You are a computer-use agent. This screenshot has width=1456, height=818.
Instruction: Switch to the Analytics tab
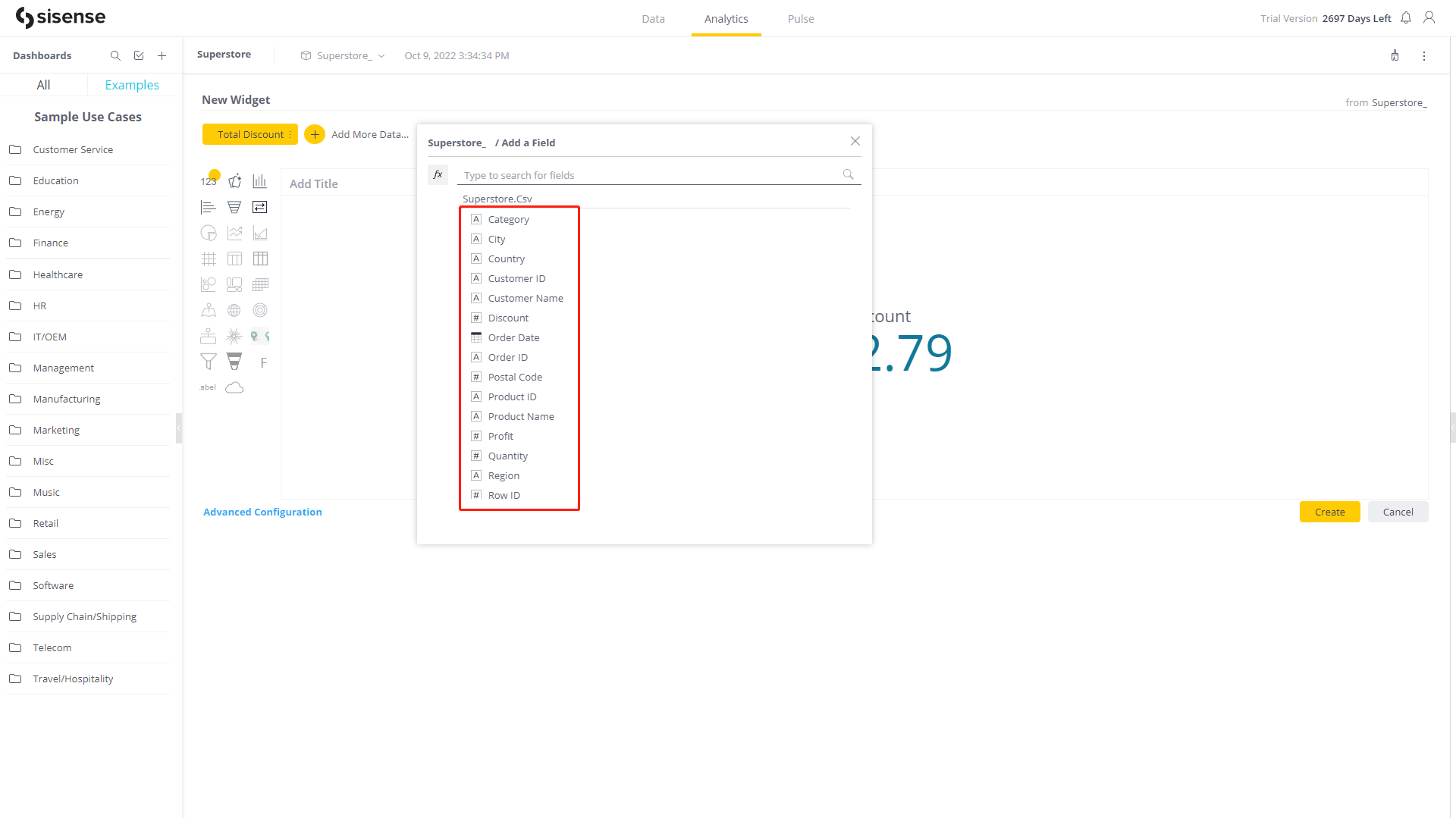point(726,19)
